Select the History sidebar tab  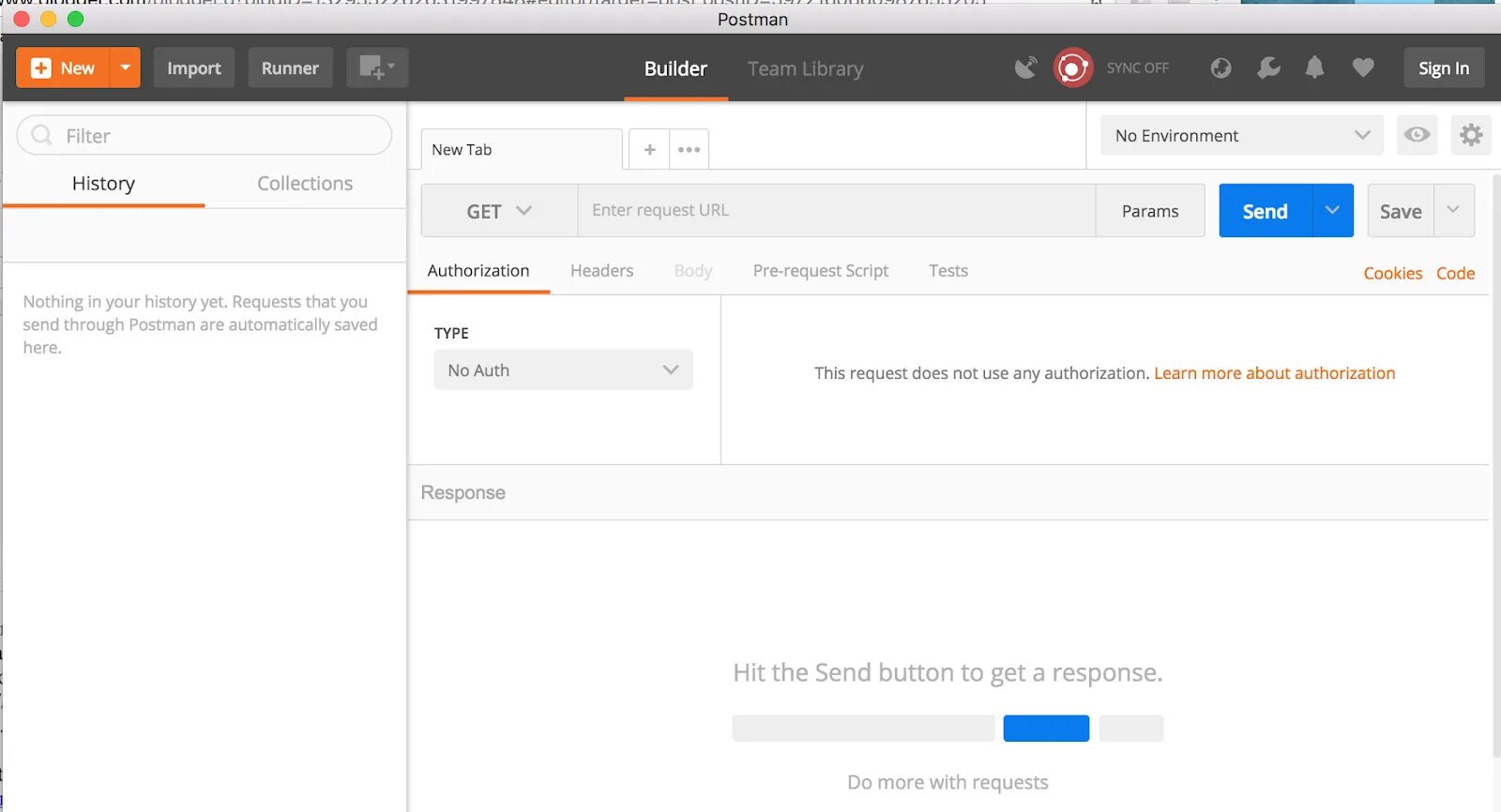tap(103, 184)
